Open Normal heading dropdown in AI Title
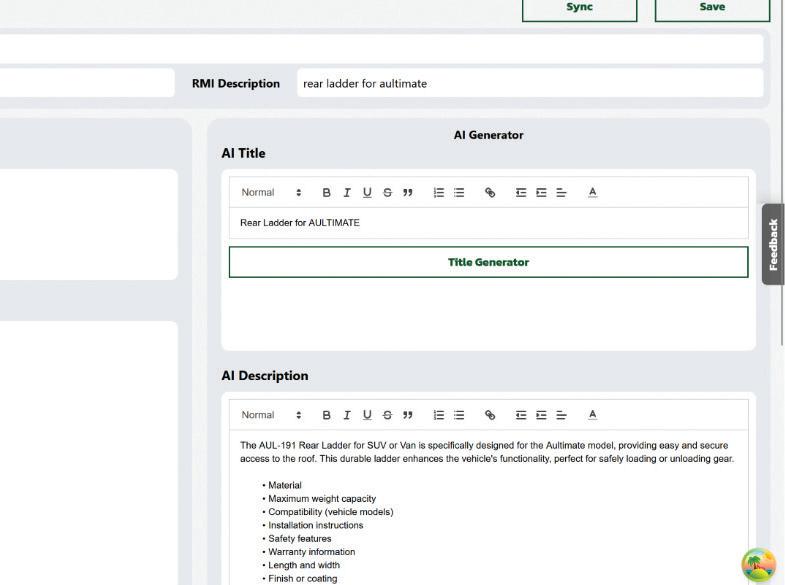 (271, 193)
